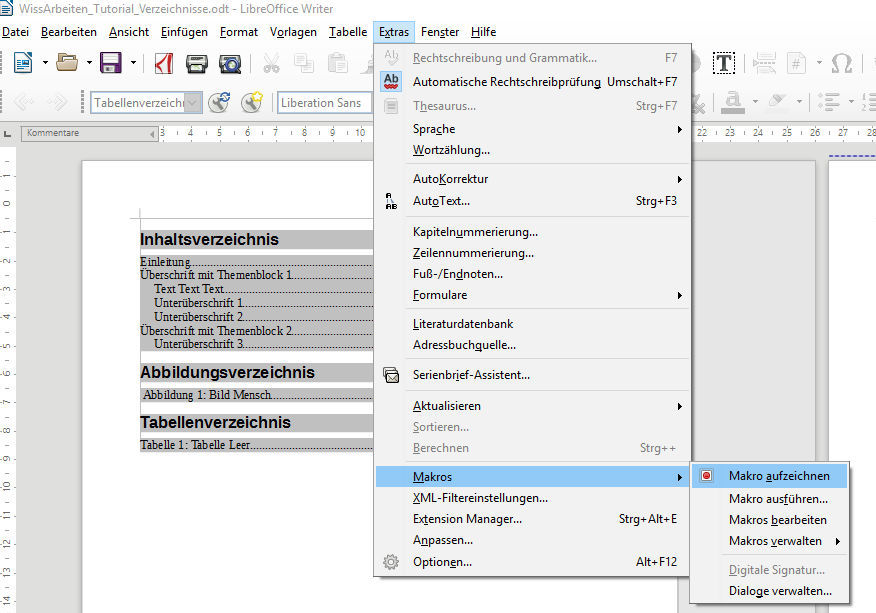Screen dimensions: 876x613
Task: Click the New Style wrench-with-star icon
Action: click(x=252, y=102)
